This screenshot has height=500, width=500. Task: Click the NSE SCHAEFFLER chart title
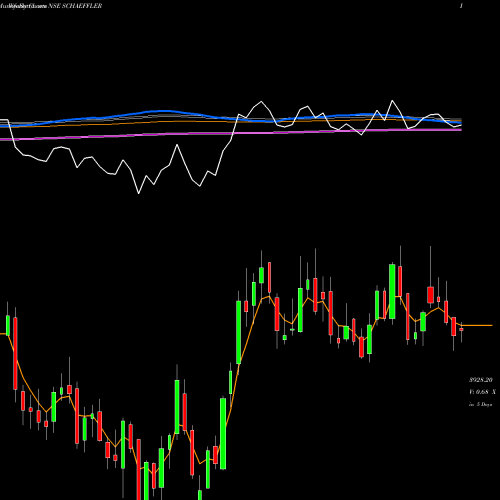click(75, 6)
